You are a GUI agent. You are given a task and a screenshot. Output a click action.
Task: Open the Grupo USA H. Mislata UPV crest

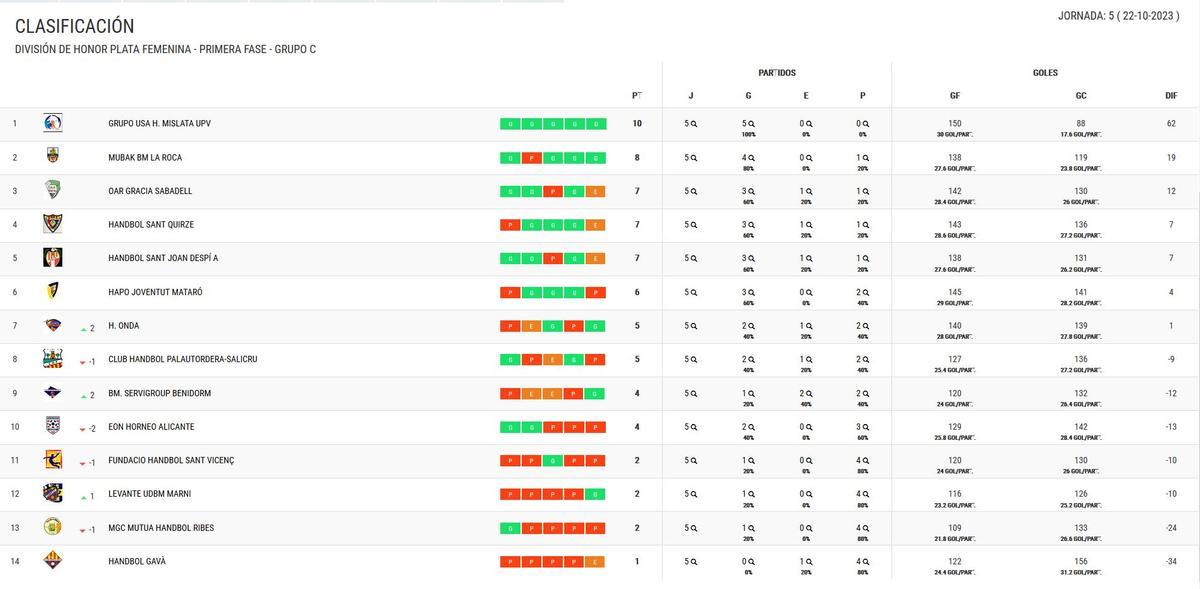(x=52, y=123)
